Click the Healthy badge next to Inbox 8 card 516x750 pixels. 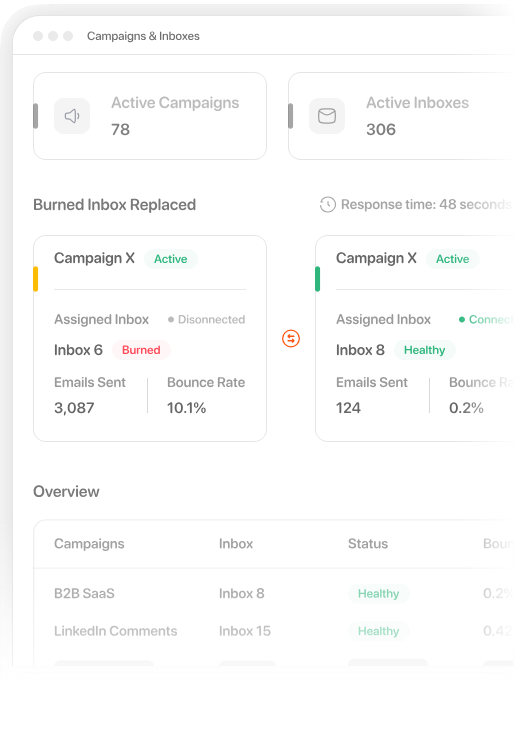[425, 350]
